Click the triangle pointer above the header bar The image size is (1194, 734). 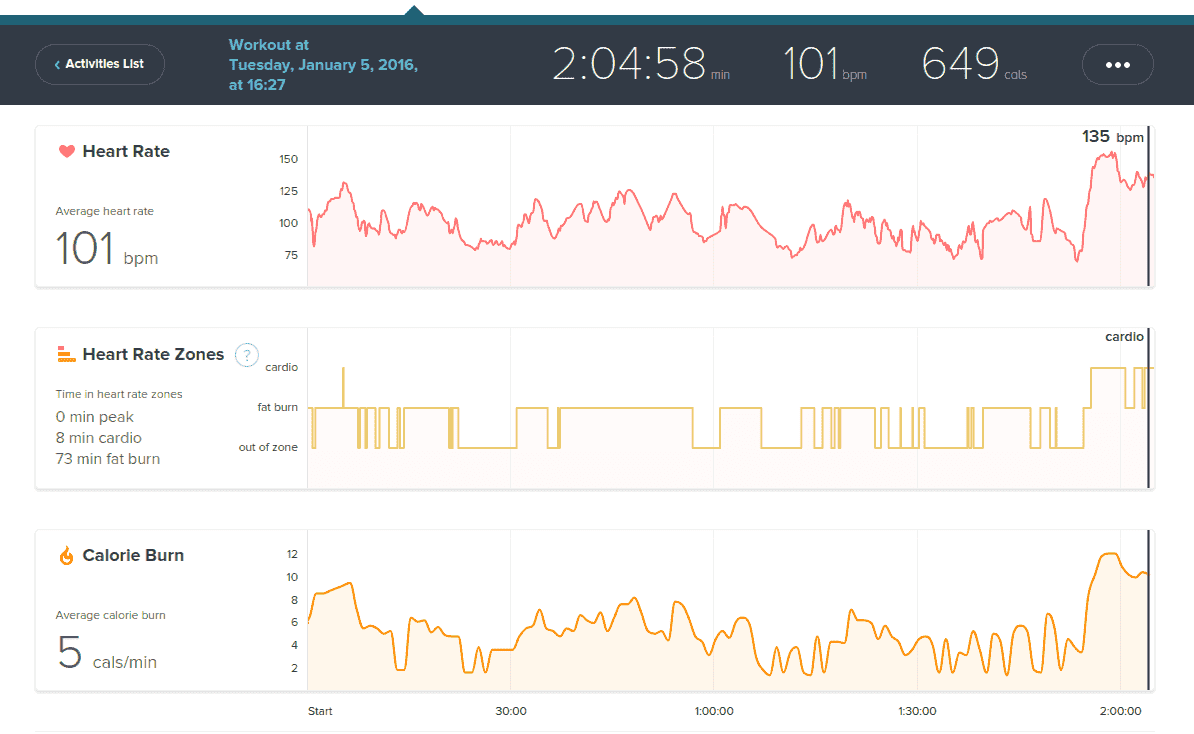point(414,10)
